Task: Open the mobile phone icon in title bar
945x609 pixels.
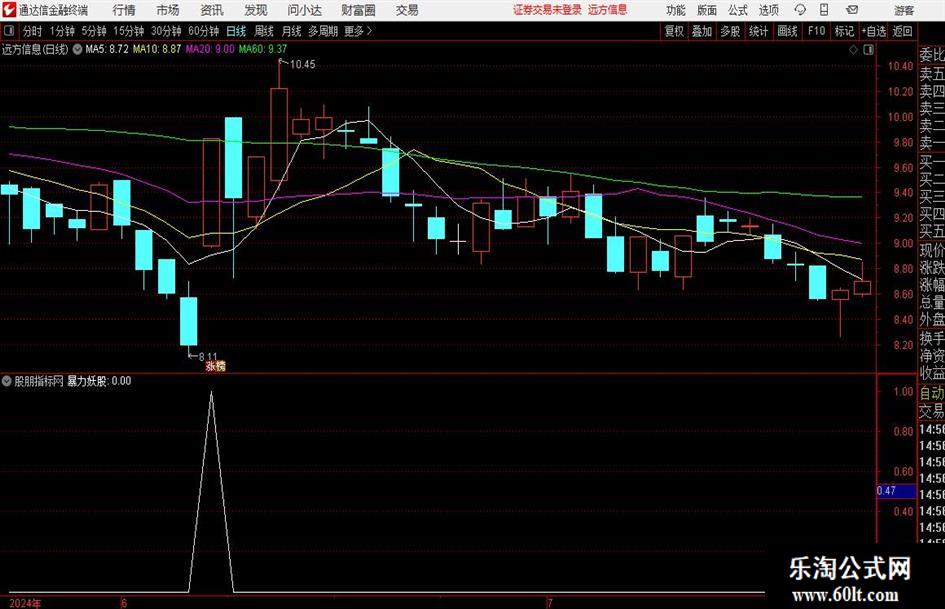Action: tap(824, 10)
